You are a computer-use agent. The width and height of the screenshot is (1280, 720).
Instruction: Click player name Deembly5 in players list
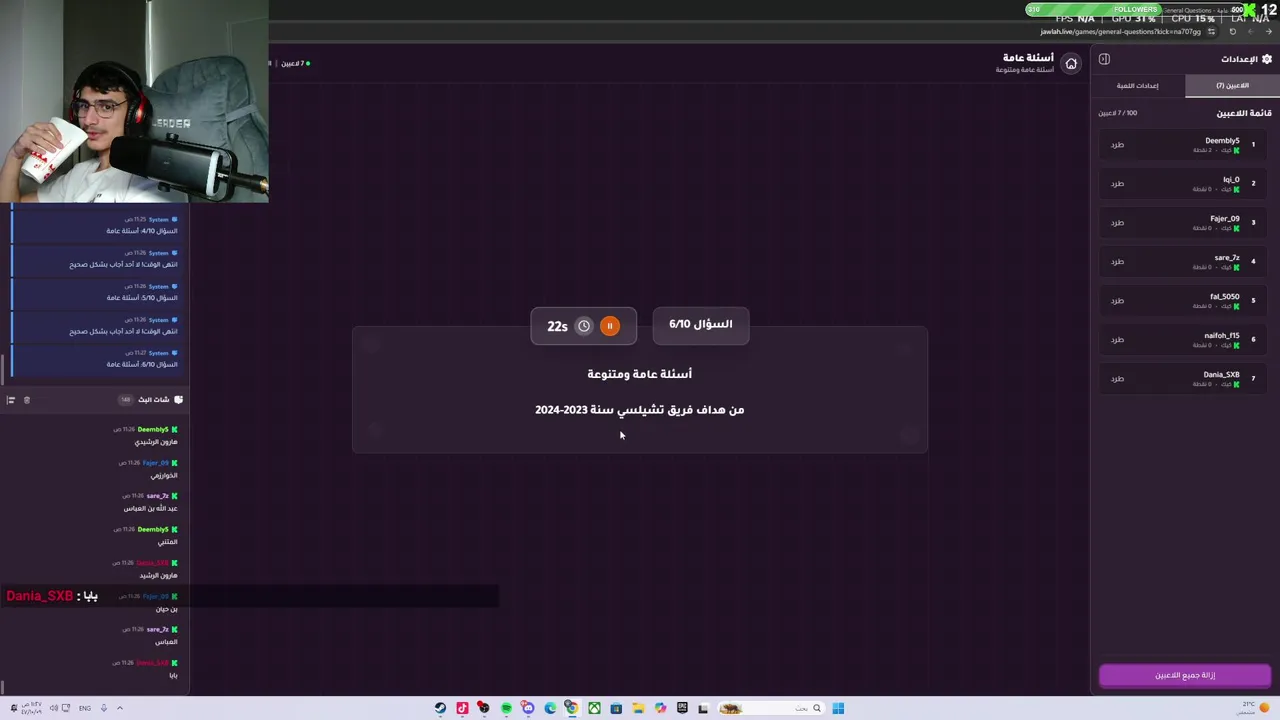click(x=1222, y=141)
